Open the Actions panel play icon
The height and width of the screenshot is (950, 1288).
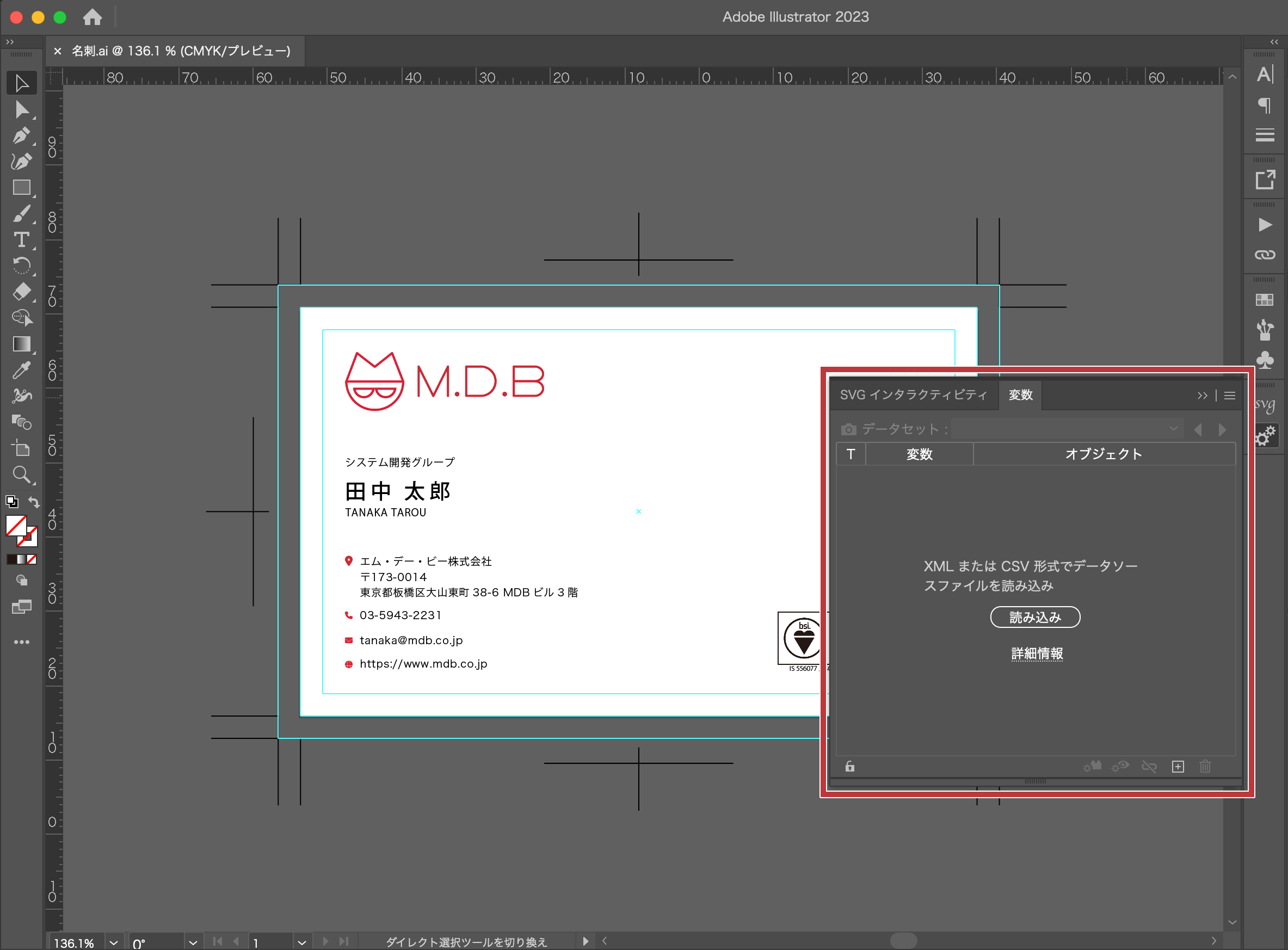[x=1265, y=225]
